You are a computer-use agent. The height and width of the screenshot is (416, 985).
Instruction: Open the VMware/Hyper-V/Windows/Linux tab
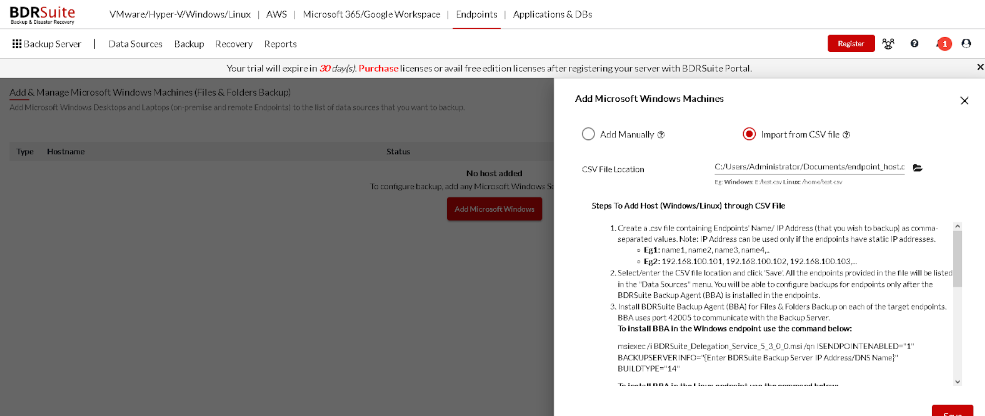tap(179, 14)
